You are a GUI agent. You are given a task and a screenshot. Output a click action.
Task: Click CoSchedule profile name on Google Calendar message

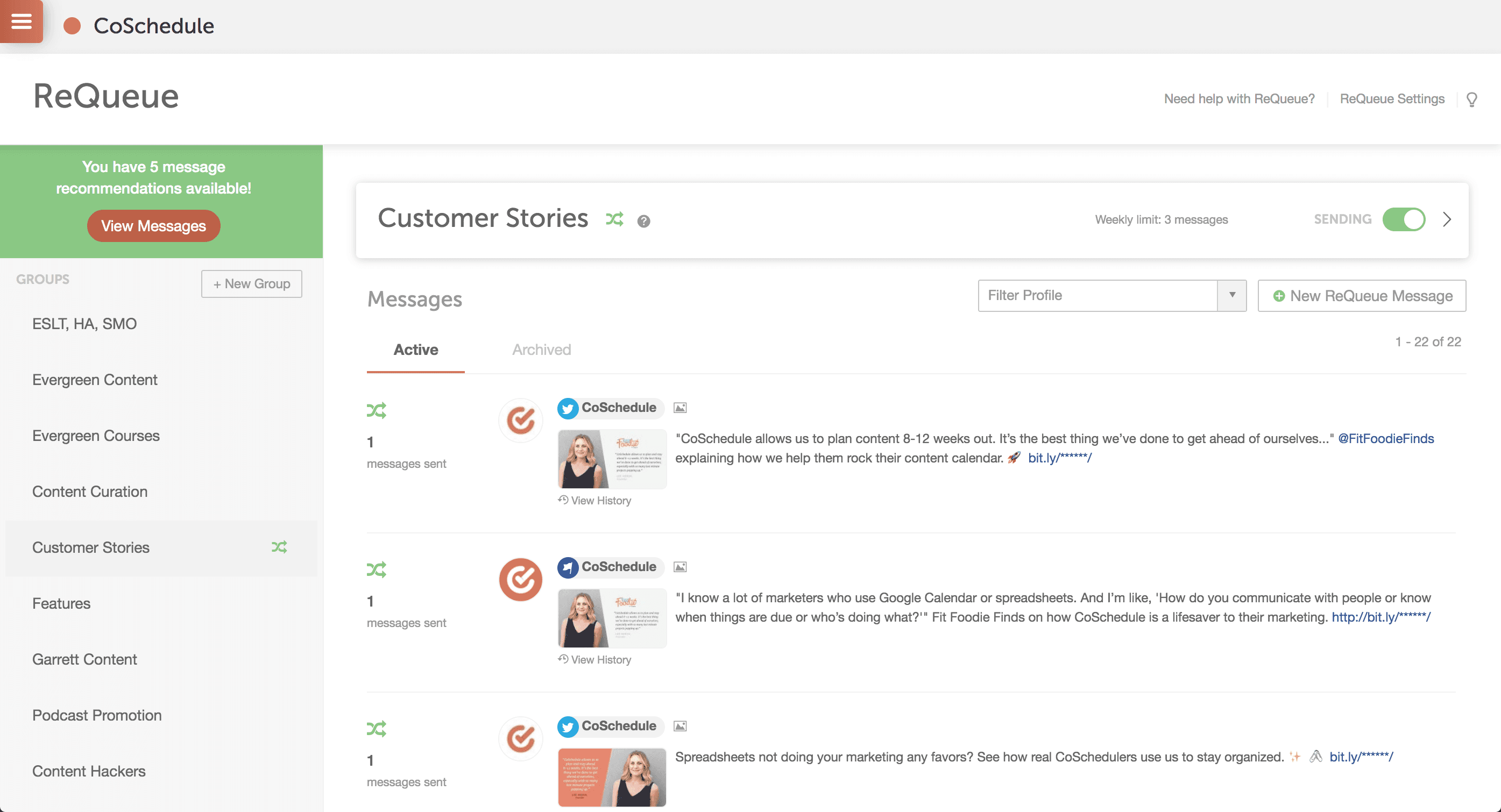pyautogui.click(x=619, y=567)
